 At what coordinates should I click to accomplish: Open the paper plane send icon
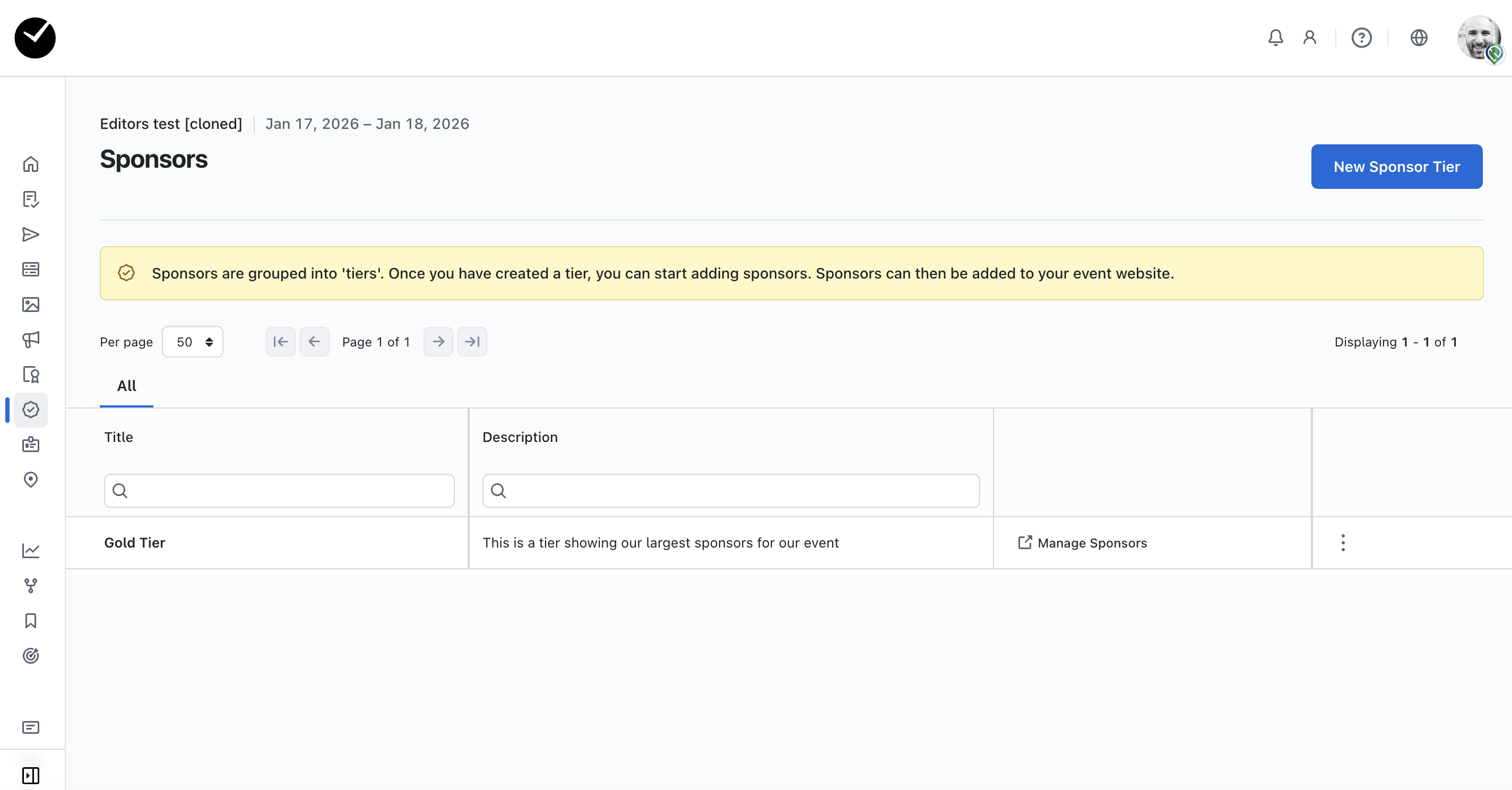(x=31, y=235)
